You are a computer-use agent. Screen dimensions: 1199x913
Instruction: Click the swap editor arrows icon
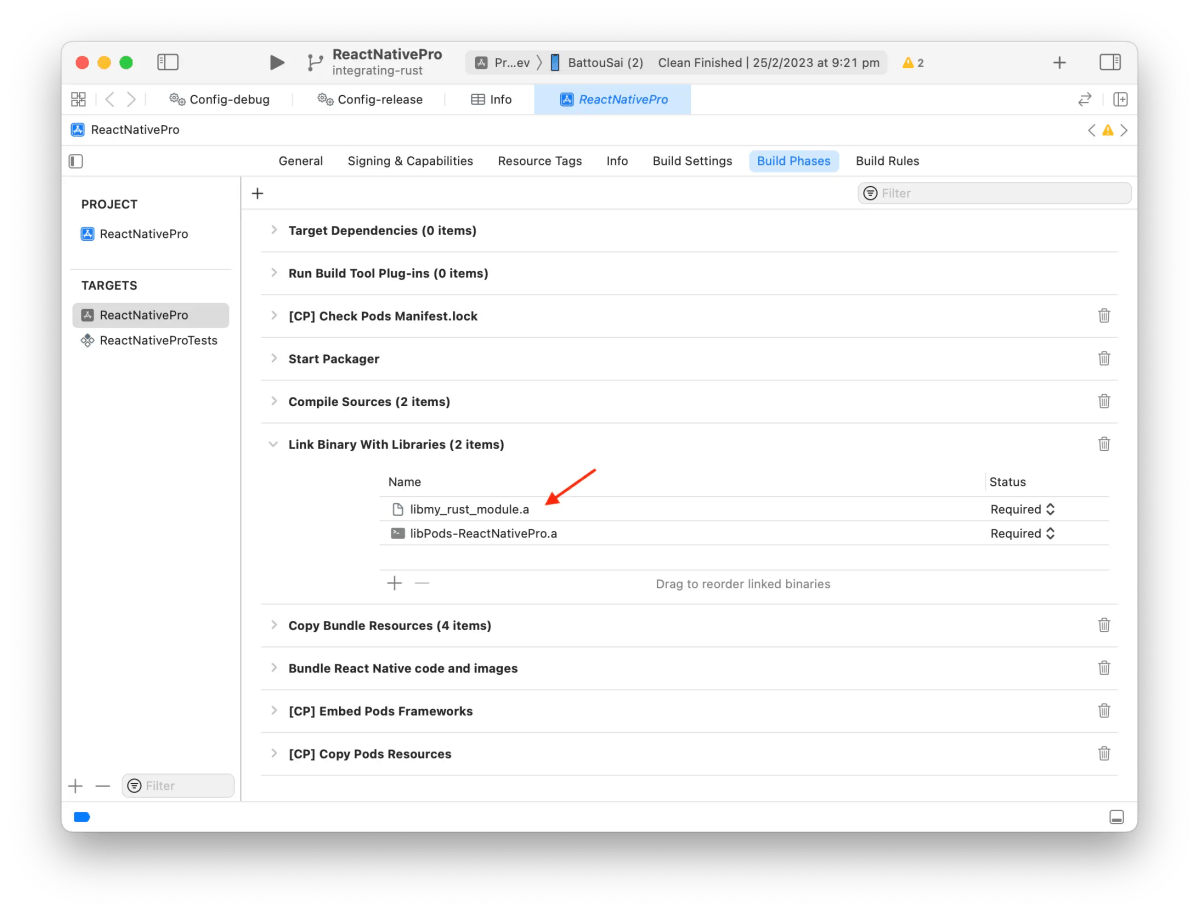pyautogui.click(x=1084, y=99)
